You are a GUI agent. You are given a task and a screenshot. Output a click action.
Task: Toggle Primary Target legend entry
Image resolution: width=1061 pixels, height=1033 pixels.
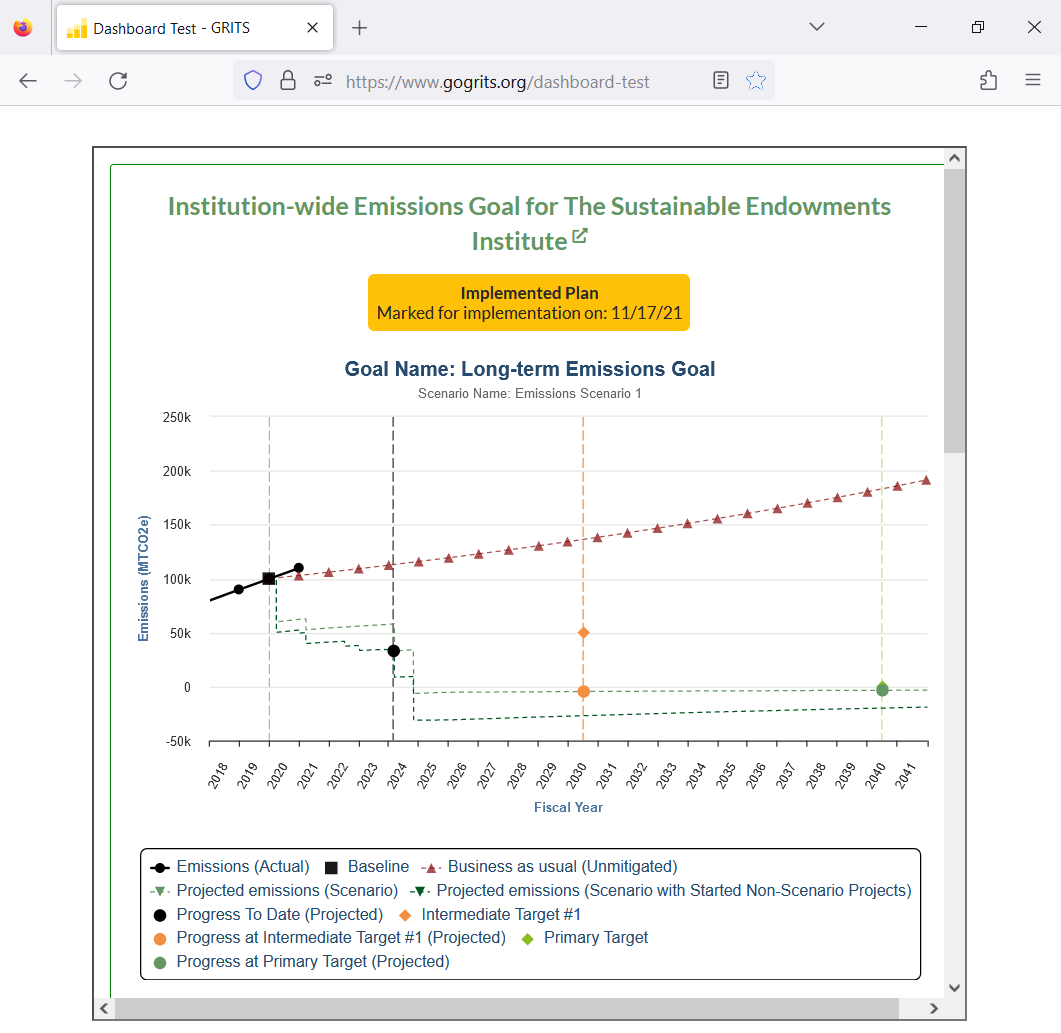coord(585,938)
